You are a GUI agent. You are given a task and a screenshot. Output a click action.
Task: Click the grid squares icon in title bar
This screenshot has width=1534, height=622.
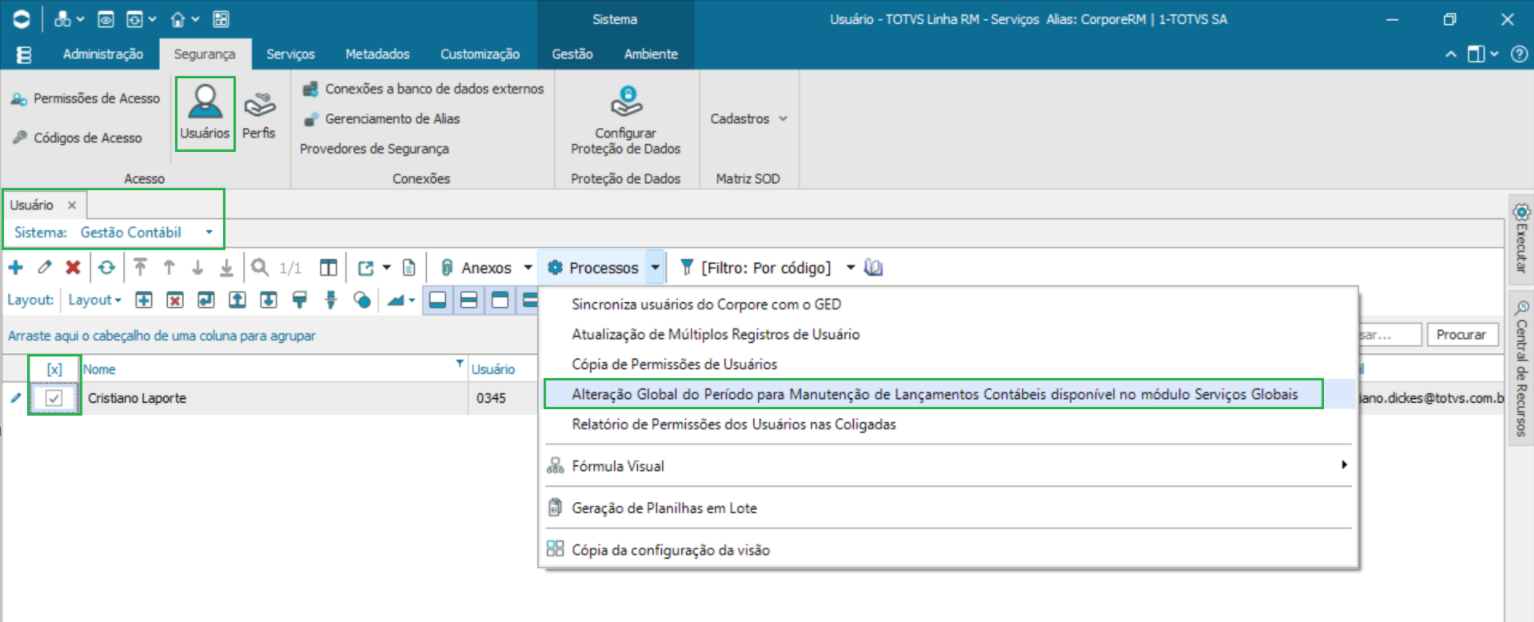[221, 19]
